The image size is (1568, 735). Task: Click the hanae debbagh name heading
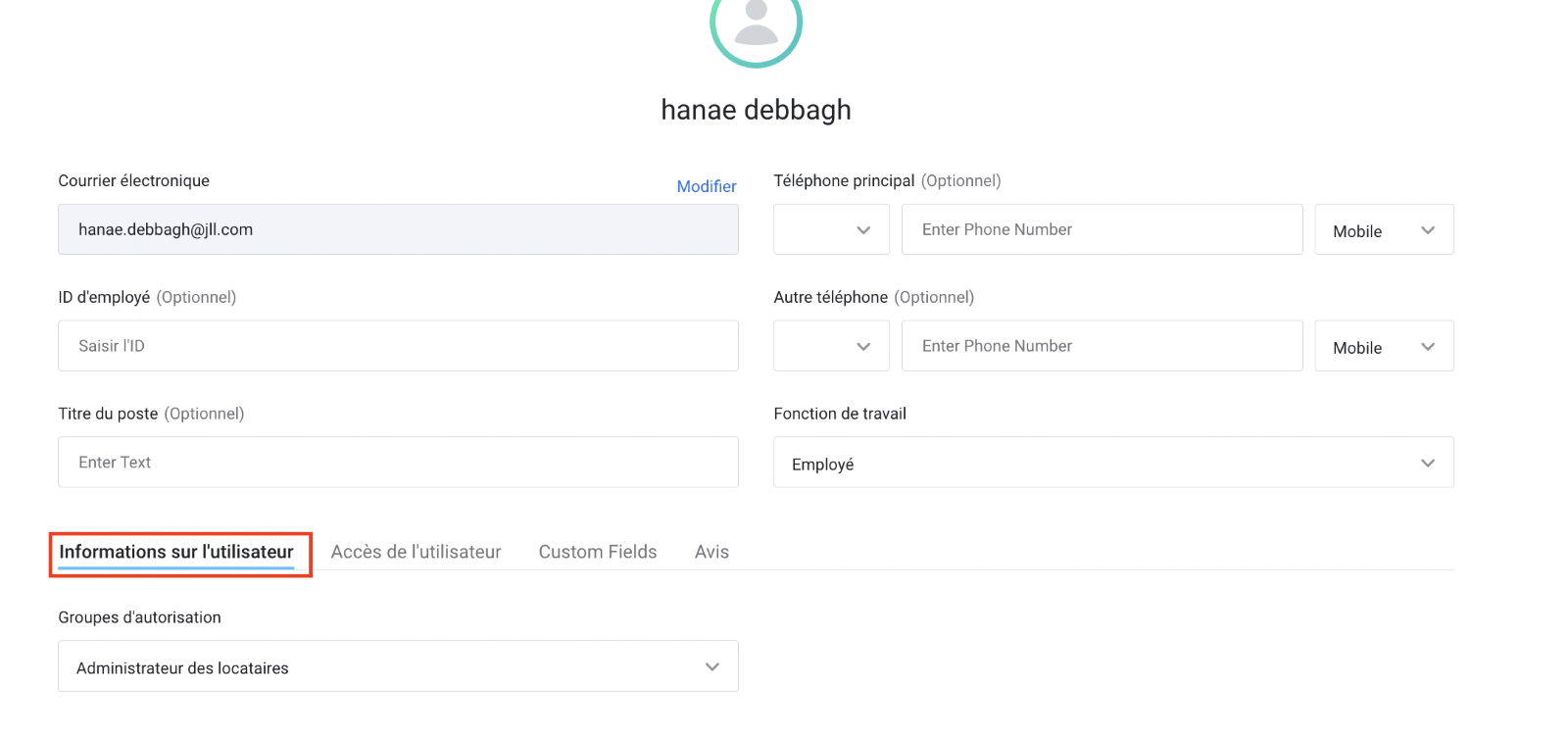[756, 110]
